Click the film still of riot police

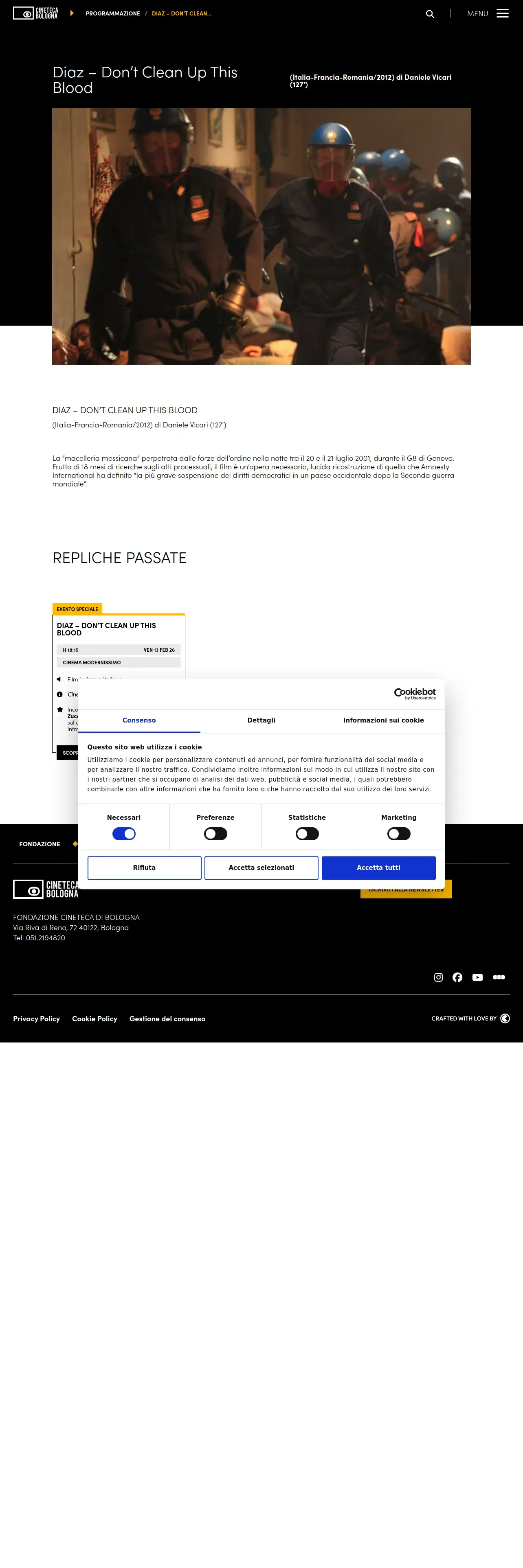coord(261,236)
